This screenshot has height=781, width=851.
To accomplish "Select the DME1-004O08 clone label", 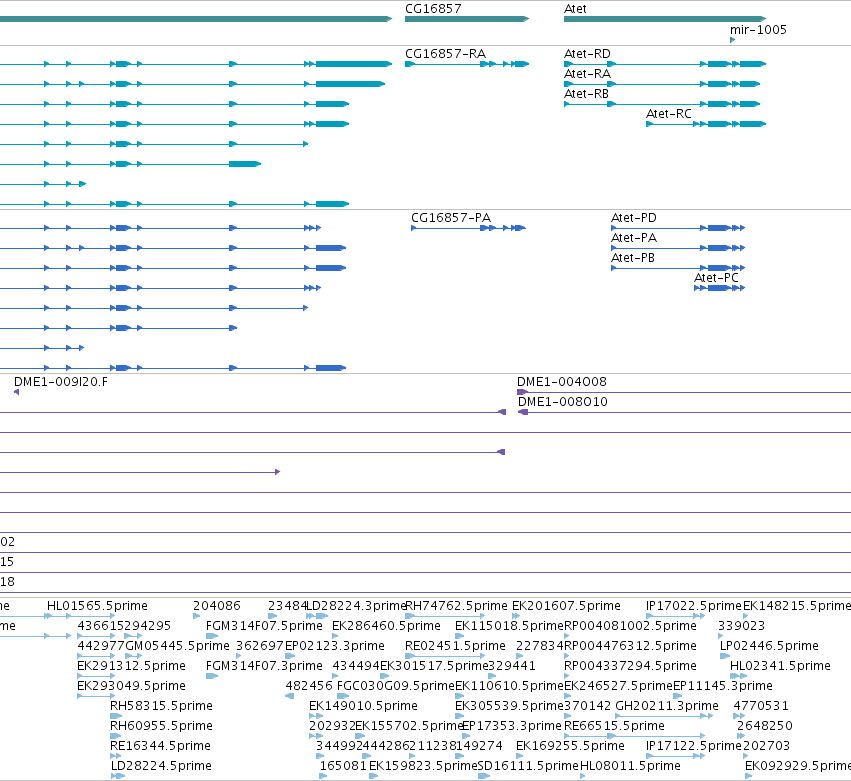I will (x=562, y=382).
